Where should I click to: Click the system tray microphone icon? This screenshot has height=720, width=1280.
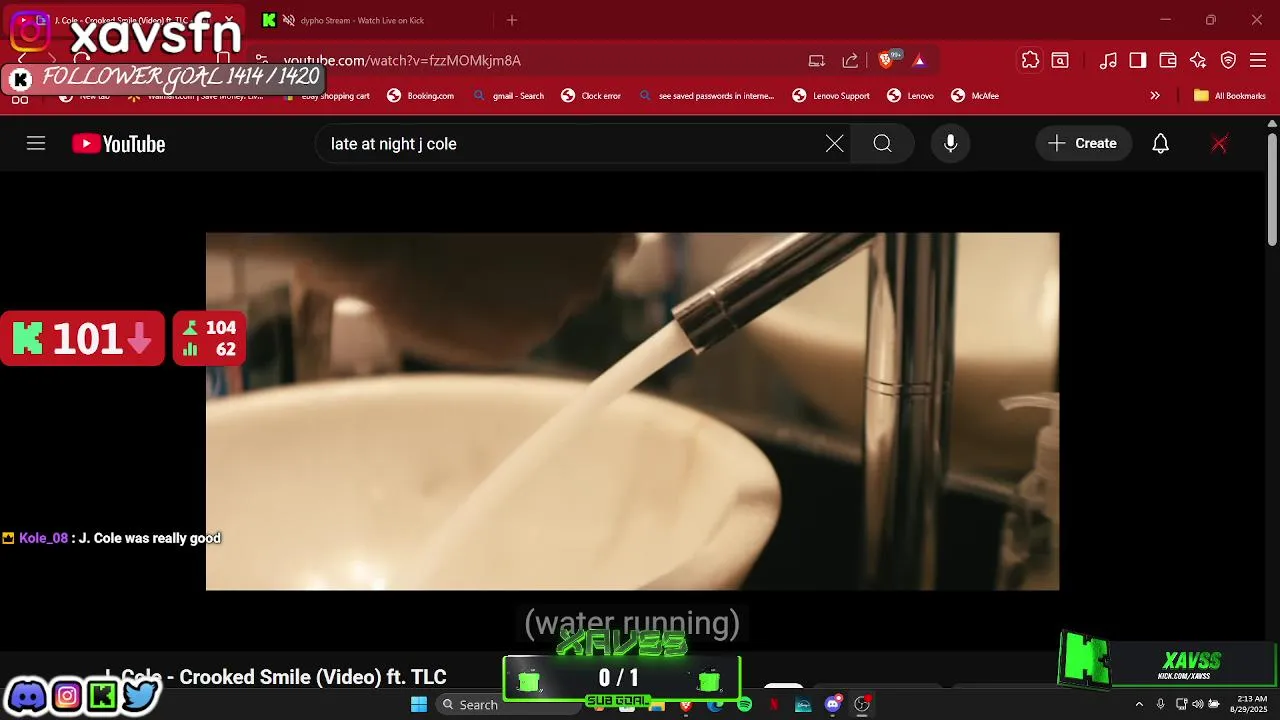click(x=1160, y=704)
